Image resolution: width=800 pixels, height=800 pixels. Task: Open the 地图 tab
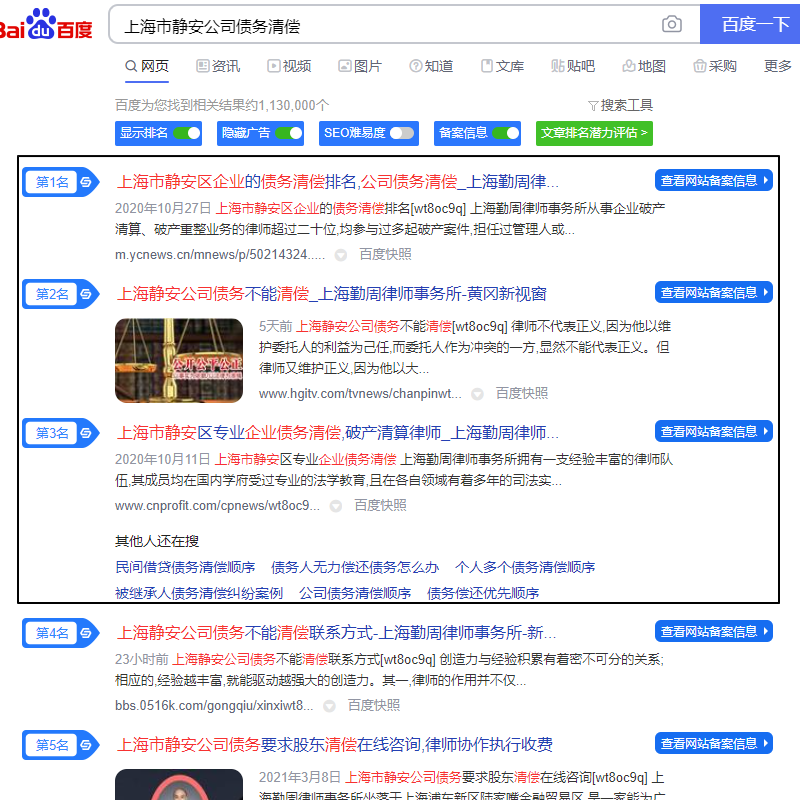(644, 66)
